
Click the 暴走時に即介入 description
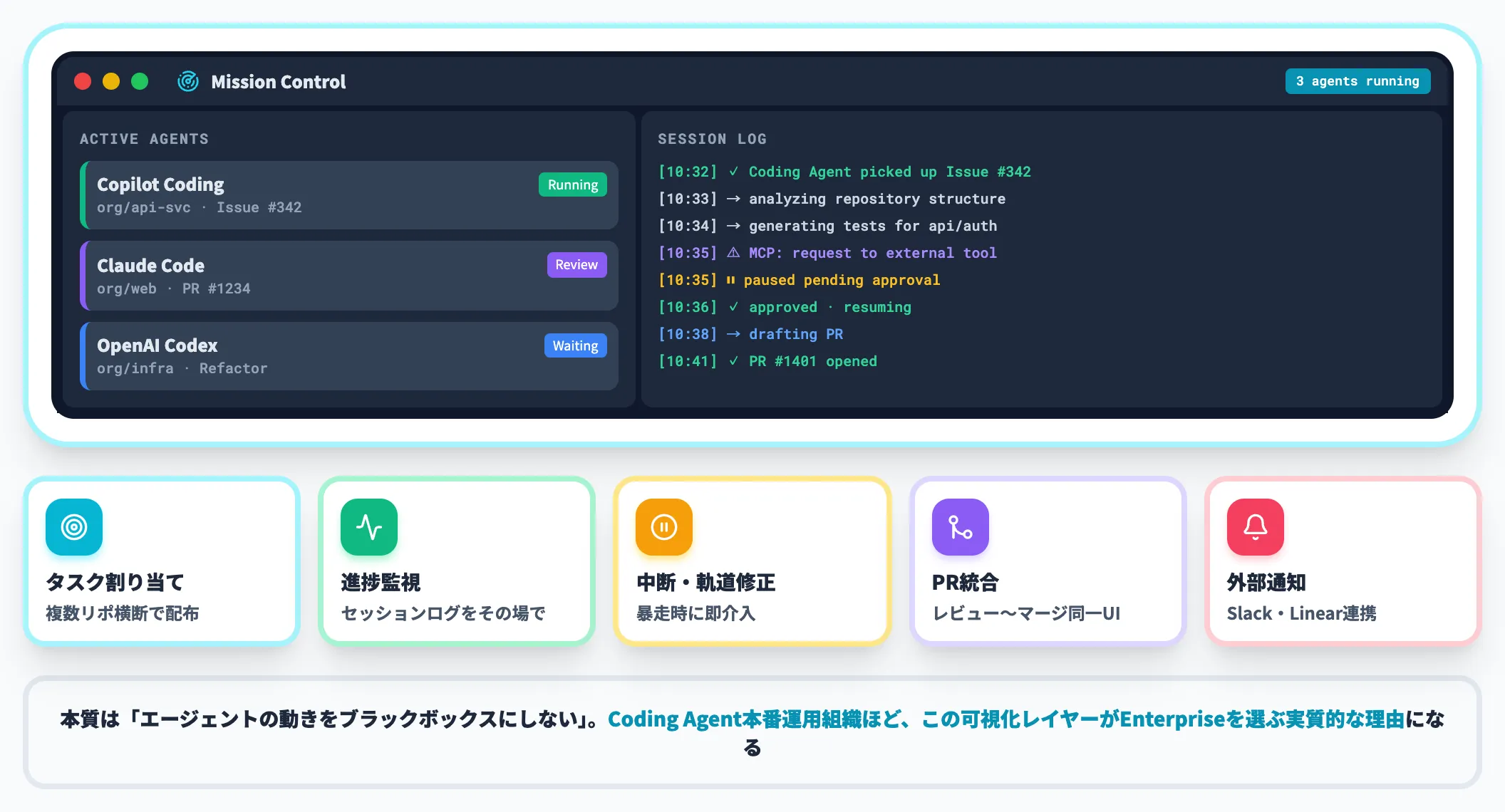point(695,613)
